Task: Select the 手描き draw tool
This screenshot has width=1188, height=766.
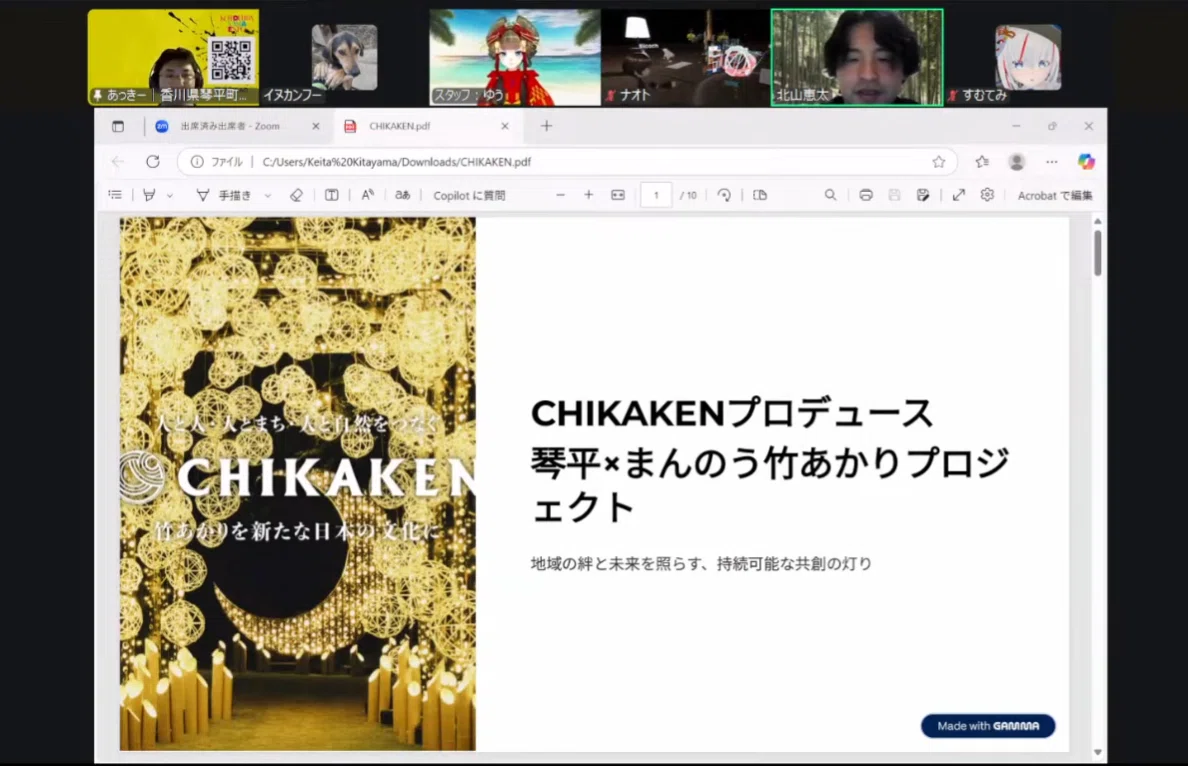Action: click(x=224, y=195)
